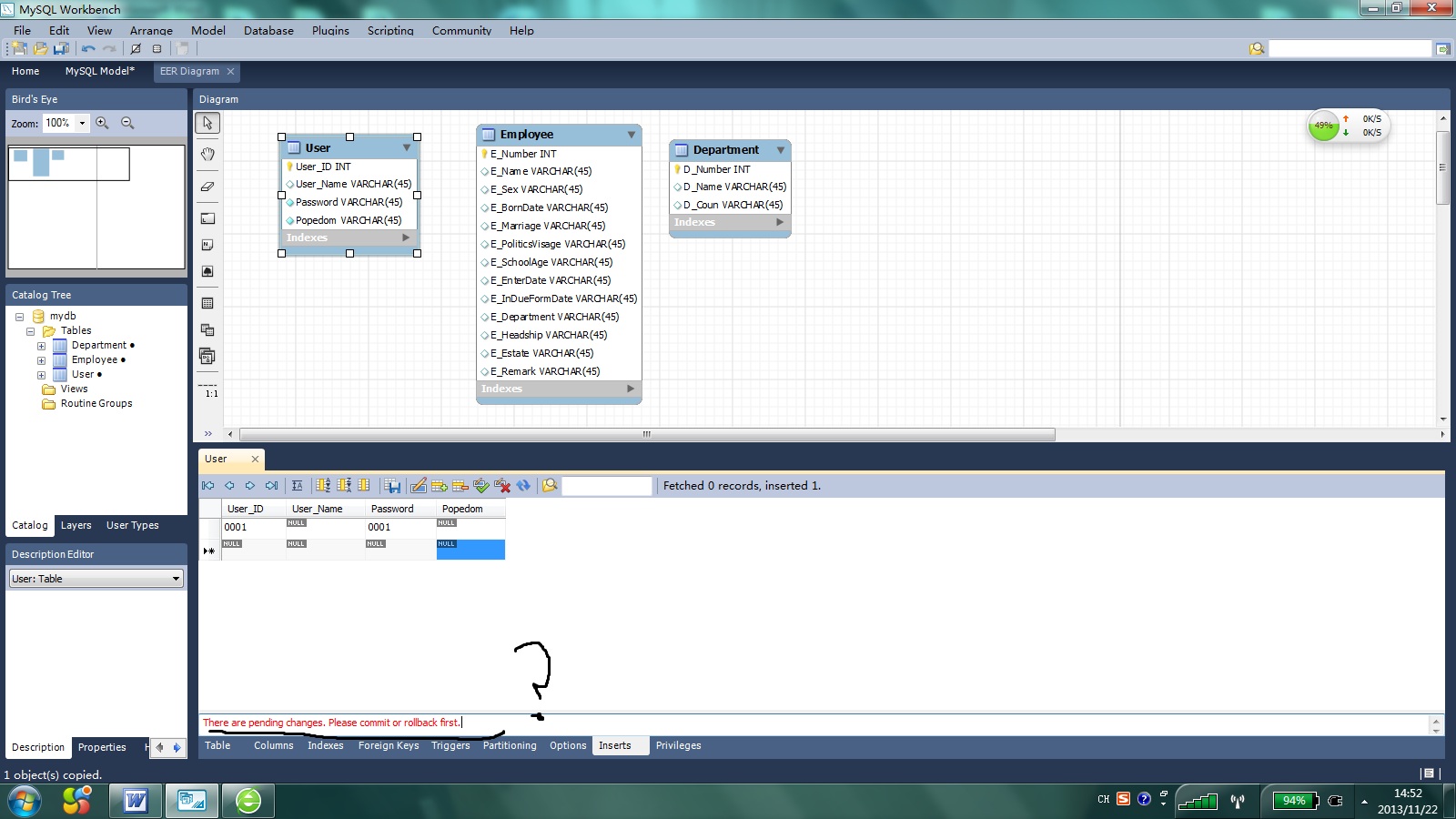Open the Windows Start menu
The width and height of the screenshot is (1456, 819).
(x=25, y=801)
